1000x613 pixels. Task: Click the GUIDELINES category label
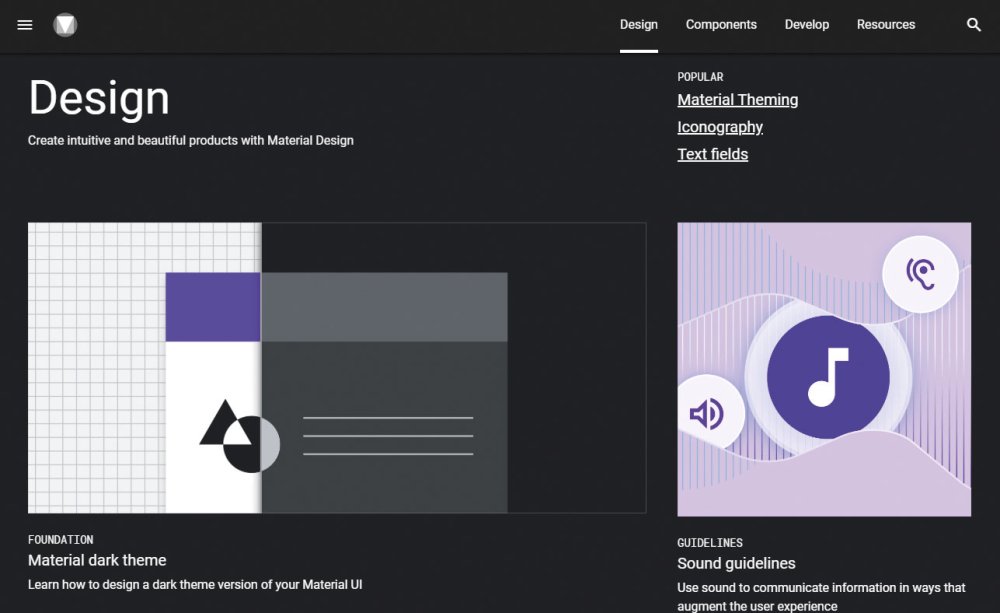click(x=710, y=543)
